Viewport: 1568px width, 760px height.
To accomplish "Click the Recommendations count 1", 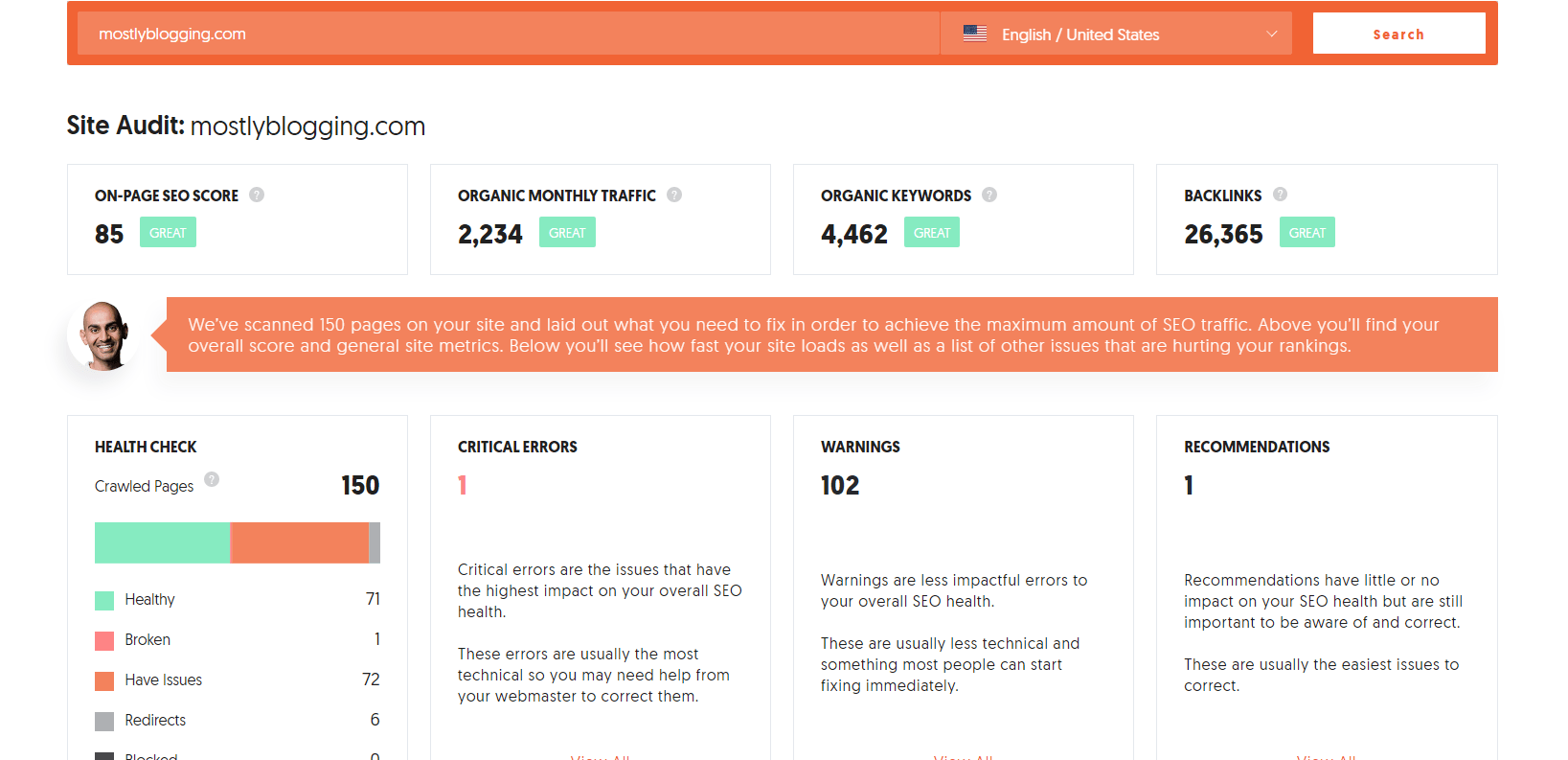I will coord(1189,486).
